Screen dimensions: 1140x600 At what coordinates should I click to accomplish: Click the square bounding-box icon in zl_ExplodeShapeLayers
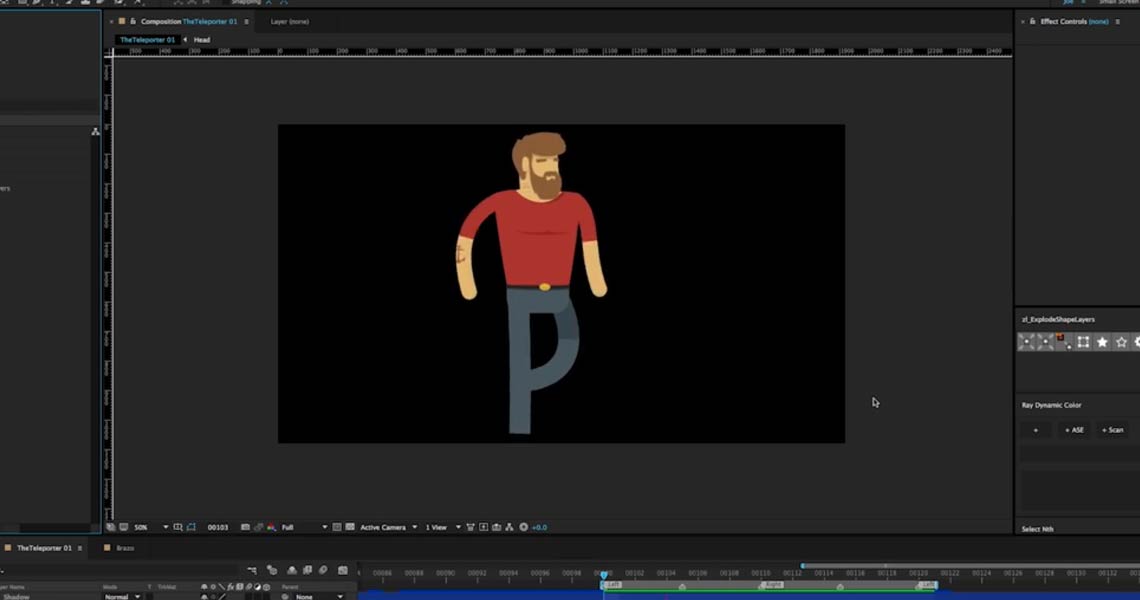pyautogui.click(x=1083, y=342)
